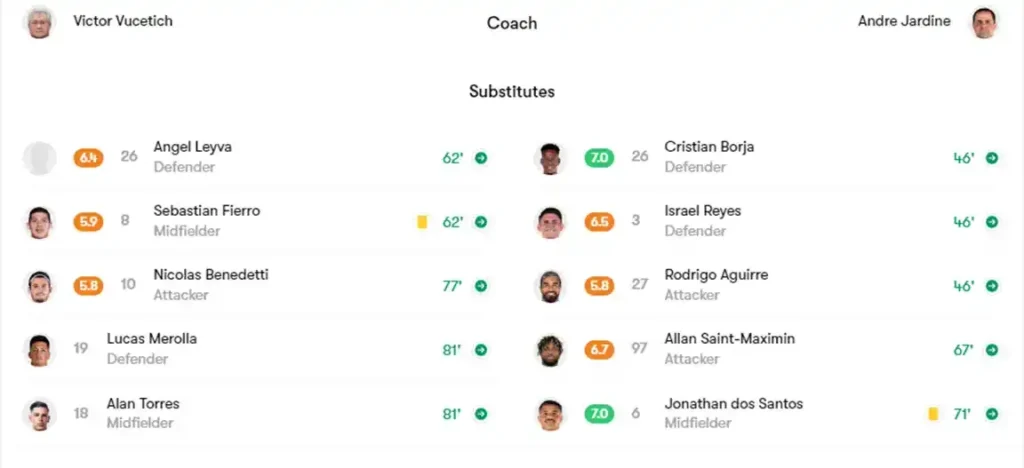Click the substitution arrow icon beside Cristian Borja
1024x468 pixels.
point(992,158)
